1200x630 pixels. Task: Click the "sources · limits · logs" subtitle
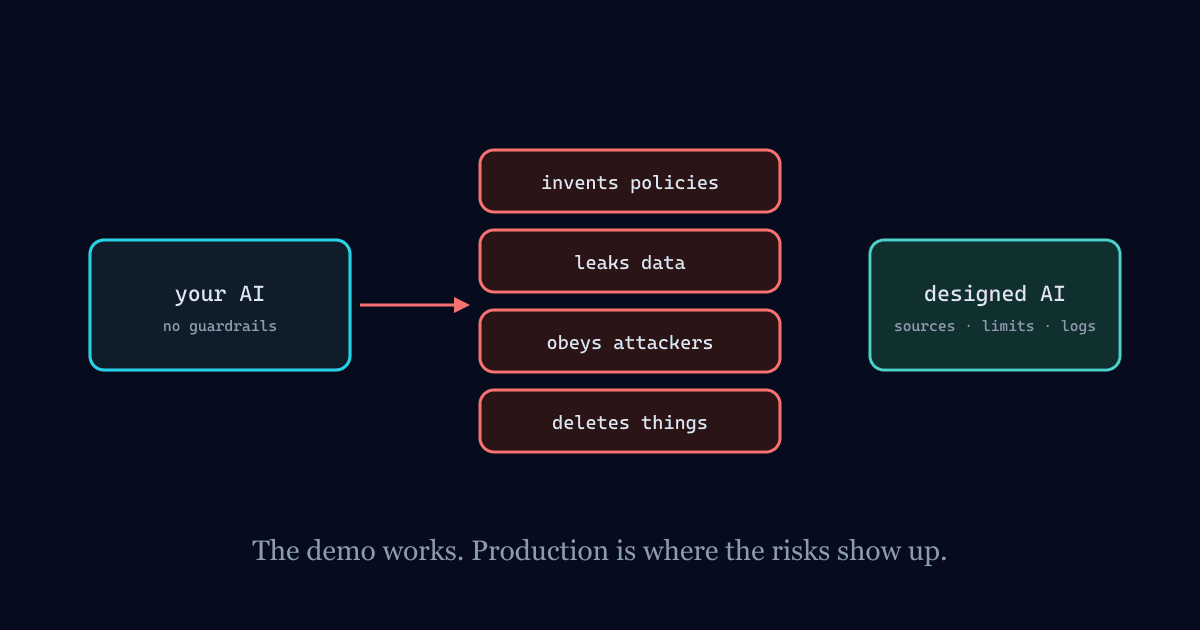(x=995, y=326)
